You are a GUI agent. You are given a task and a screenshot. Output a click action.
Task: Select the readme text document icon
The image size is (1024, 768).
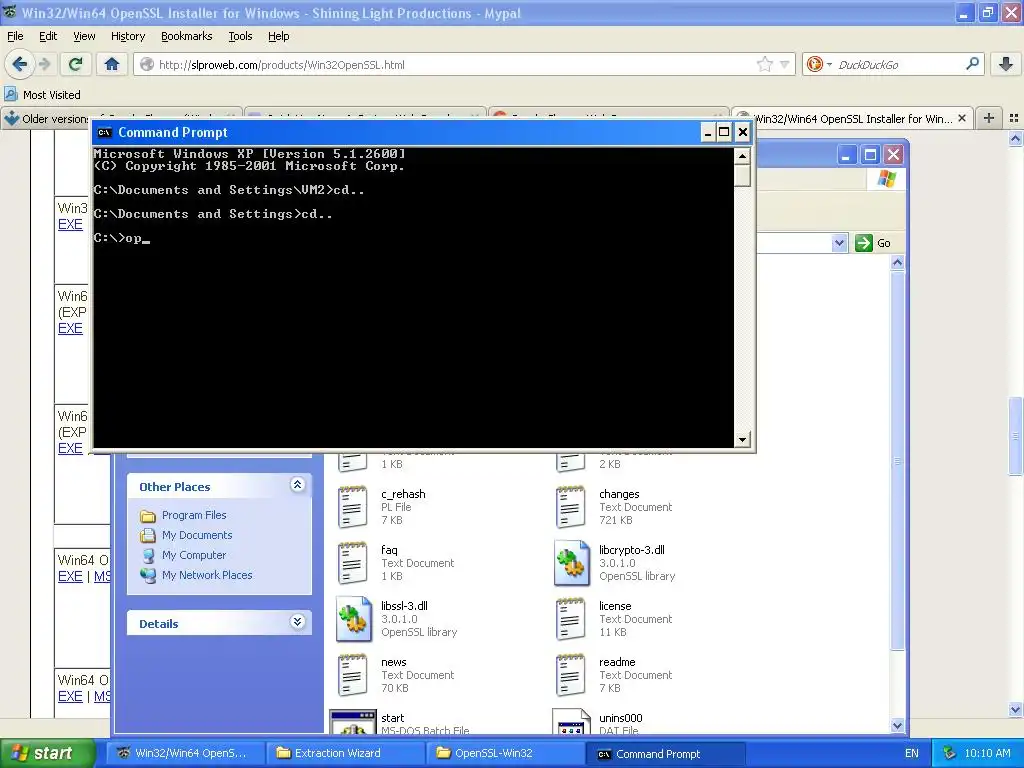click(570, 675)
